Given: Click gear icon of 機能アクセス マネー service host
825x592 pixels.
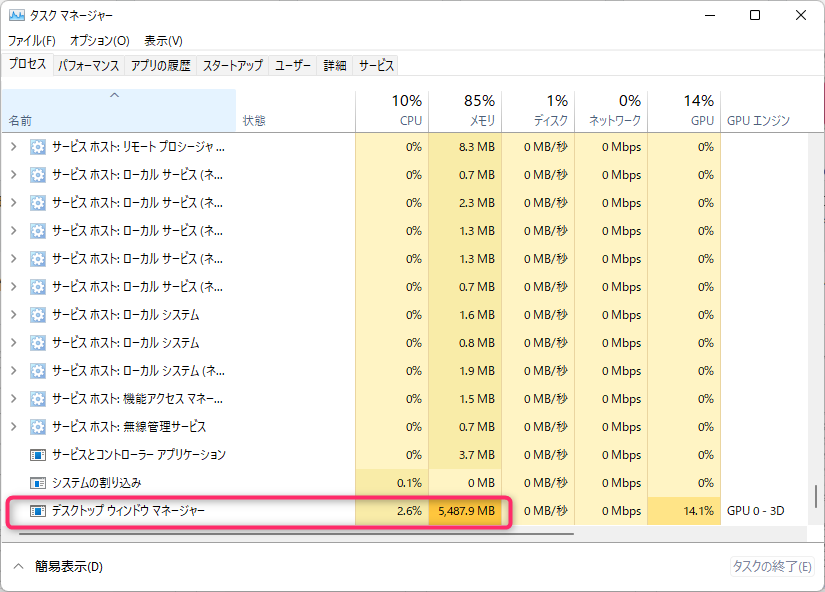Looking at the screenshot, I should coord(37,399).
